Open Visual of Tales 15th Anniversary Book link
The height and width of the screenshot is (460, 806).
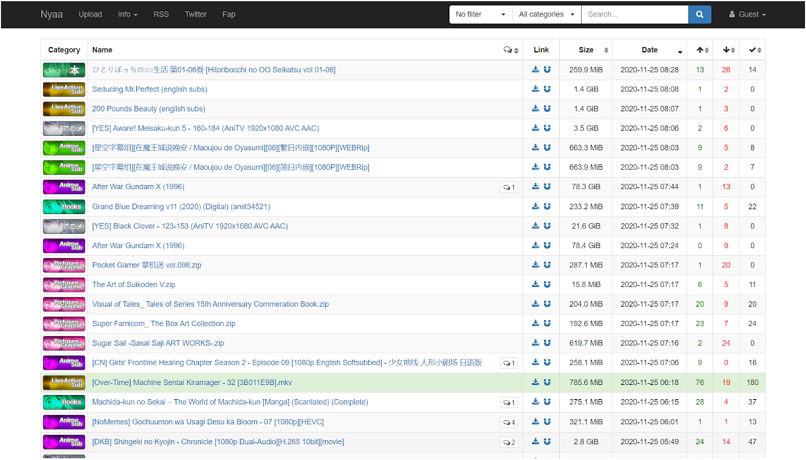tap(210, 304)
